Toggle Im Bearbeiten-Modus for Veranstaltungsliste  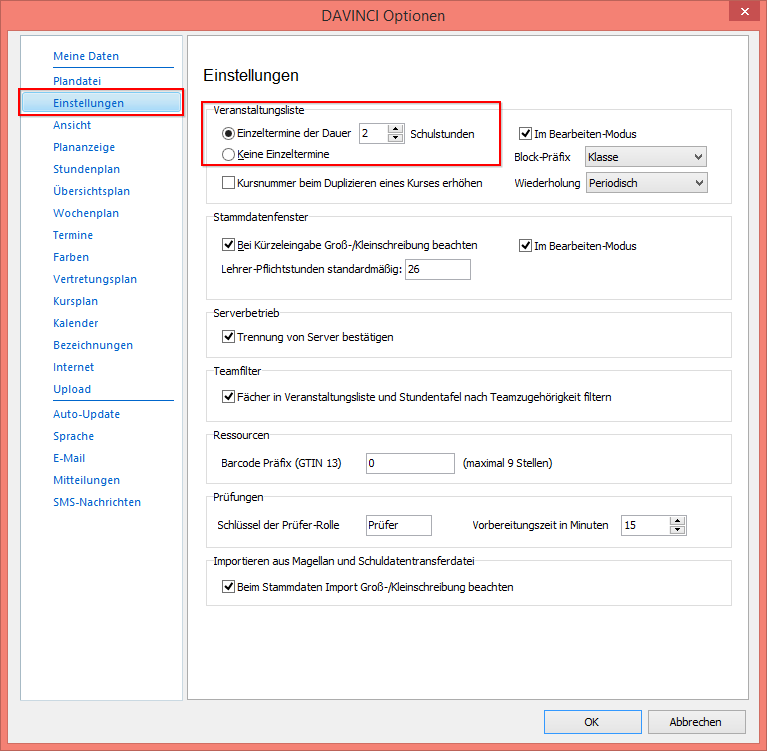coord(525,133)
